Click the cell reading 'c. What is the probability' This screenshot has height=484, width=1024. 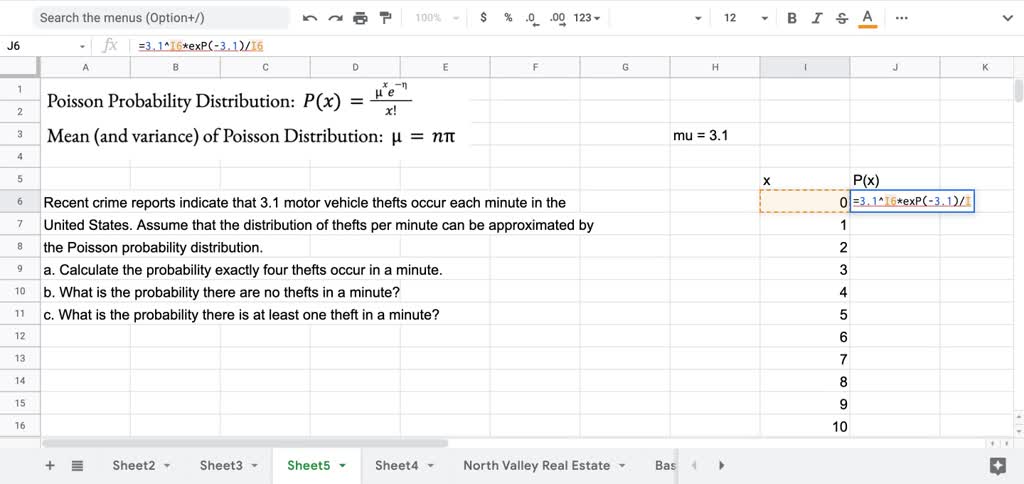point(85,314)
